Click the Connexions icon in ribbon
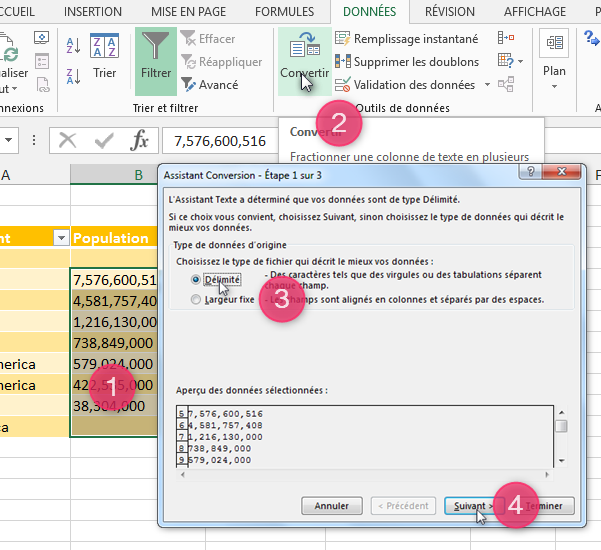This screenshot has height=550, width=601. [41, 38]
